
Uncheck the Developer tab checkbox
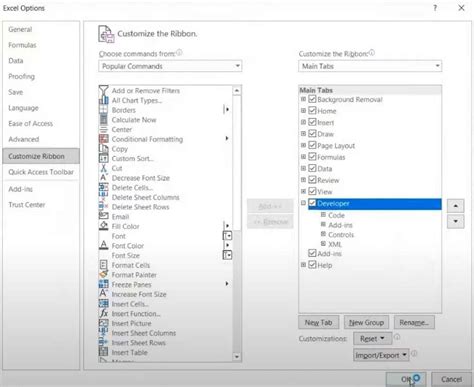tap(312, 203)
